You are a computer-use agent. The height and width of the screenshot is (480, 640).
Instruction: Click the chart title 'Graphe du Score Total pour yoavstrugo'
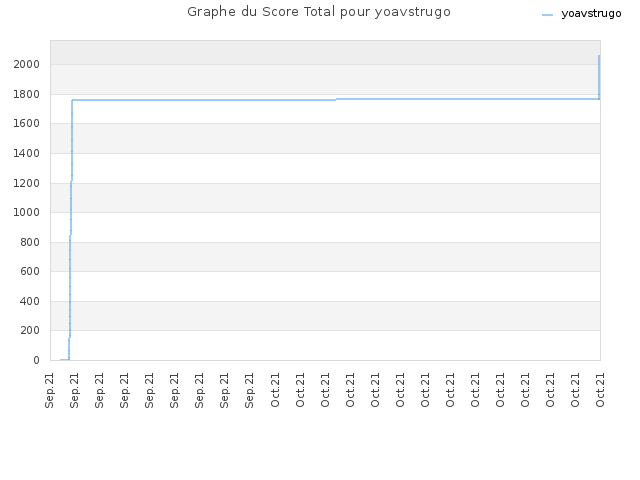pos(319,12)
